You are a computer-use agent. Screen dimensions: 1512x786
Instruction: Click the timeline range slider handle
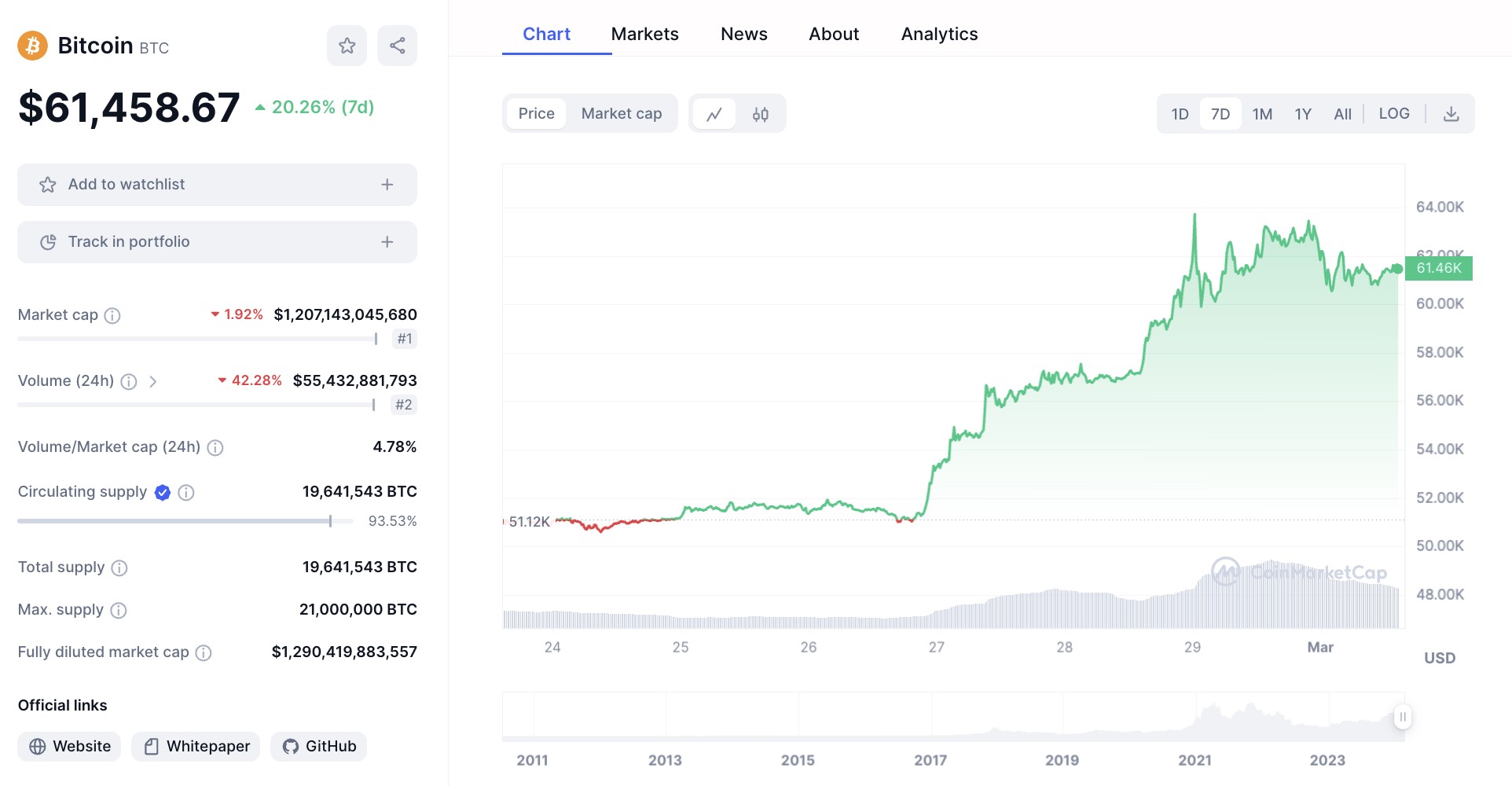[1402, 717]
